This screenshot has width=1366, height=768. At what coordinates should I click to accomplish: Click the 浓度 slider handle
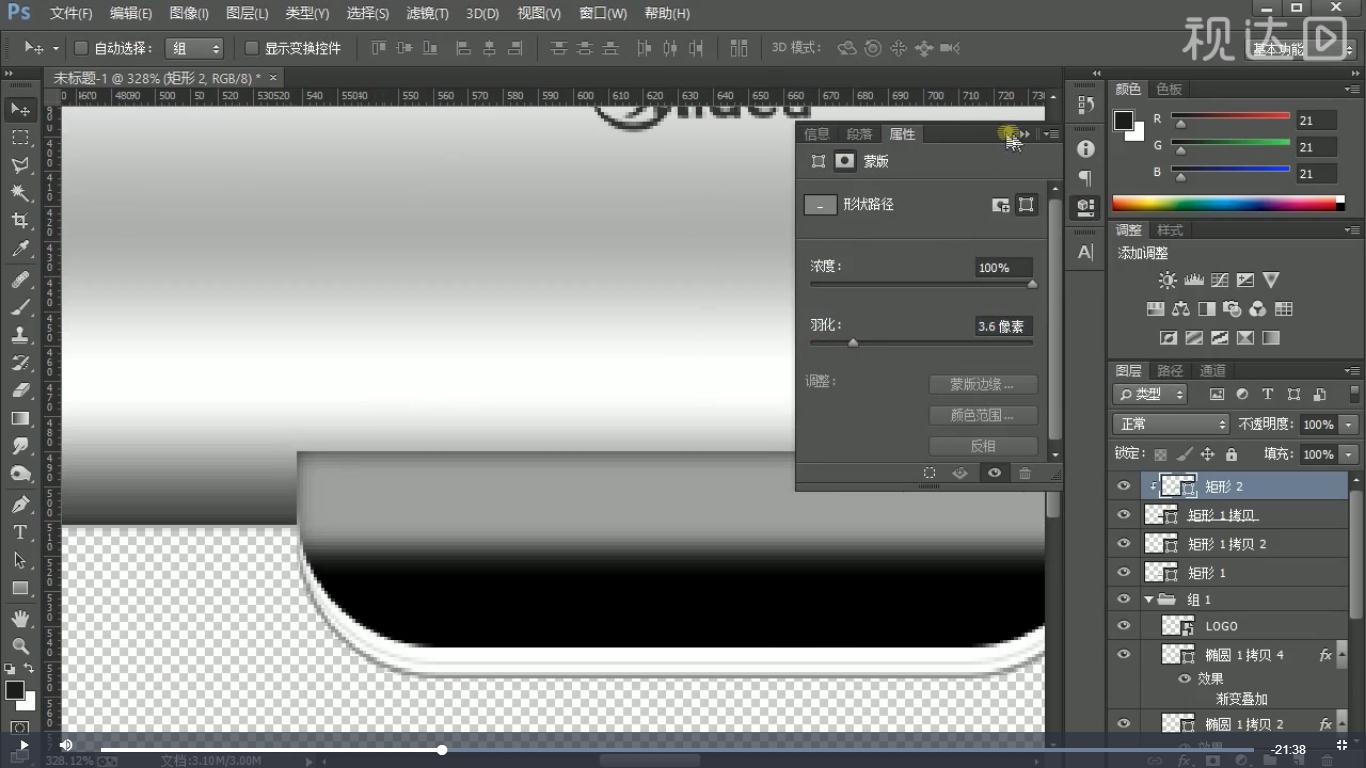click(x=1032, y=284)
